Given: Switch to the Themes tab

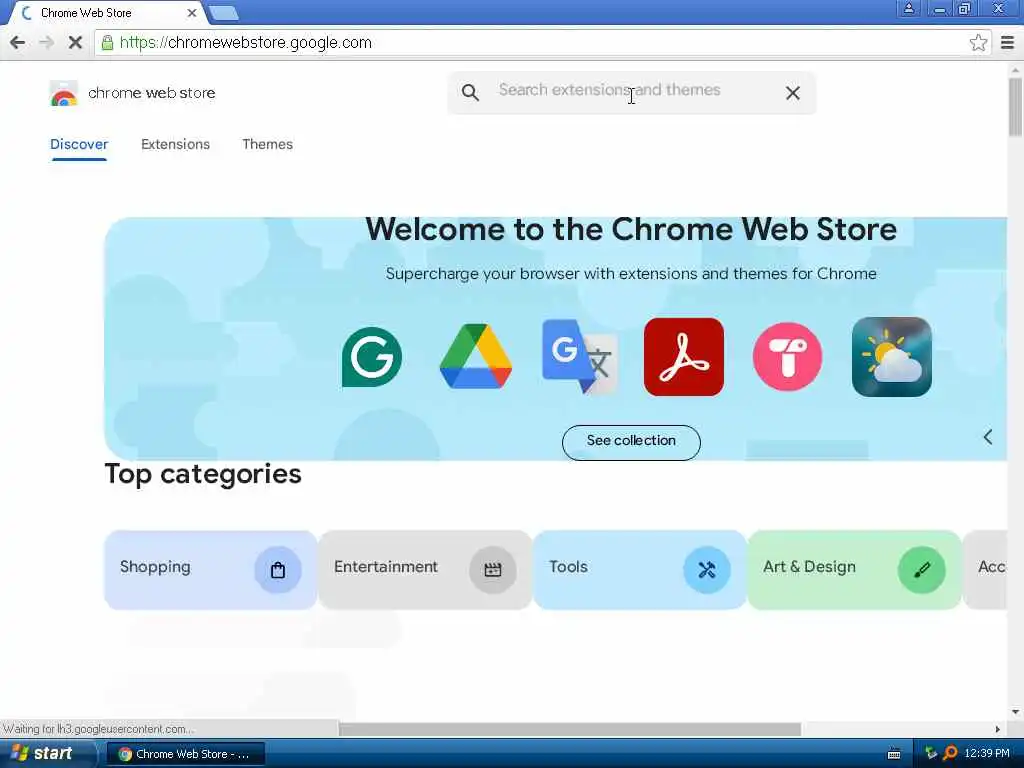Looking at the screenshot, I should (x=267, y=144).
